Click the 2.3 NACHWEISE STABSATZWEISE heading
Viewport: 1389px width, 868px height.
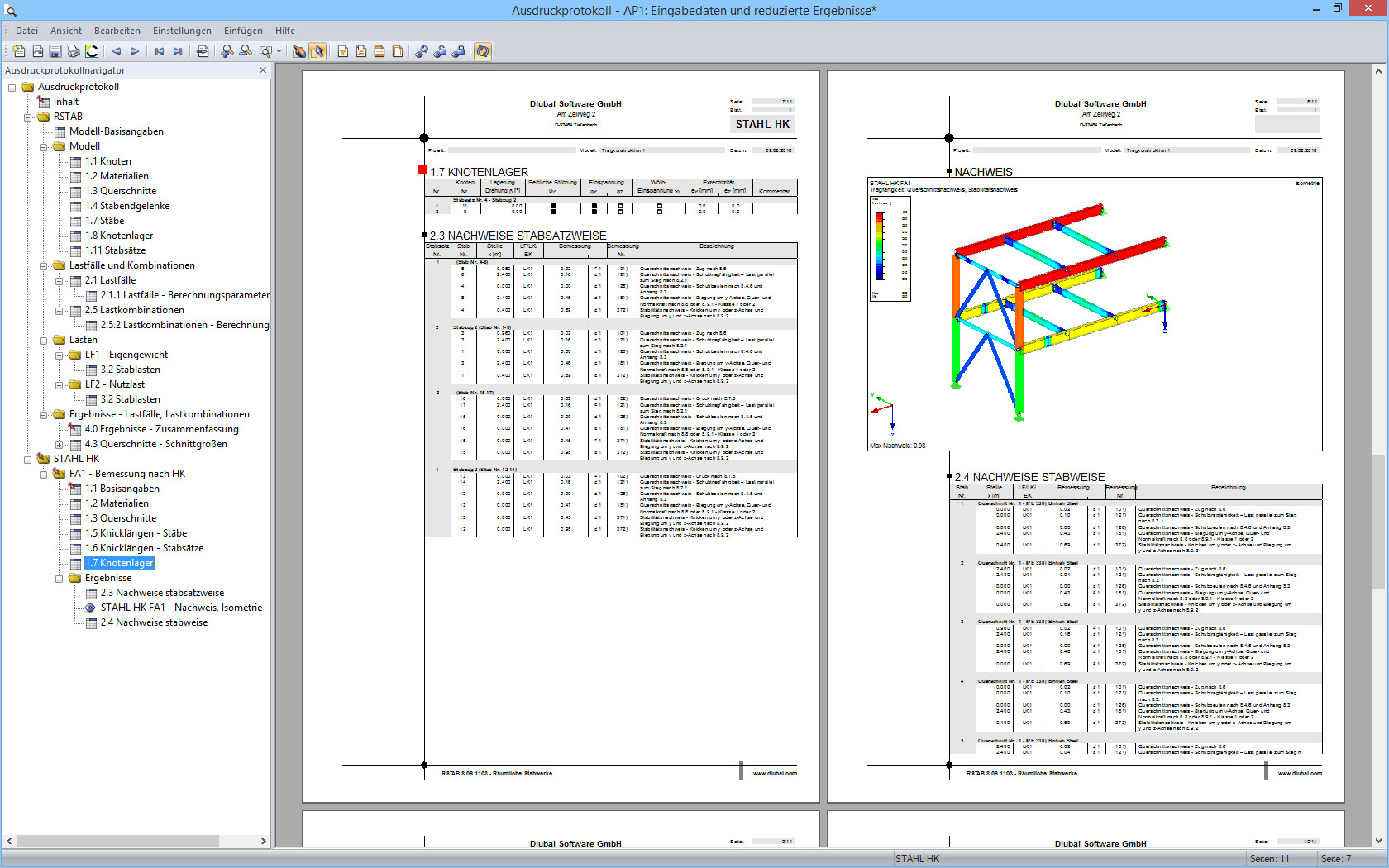[518, 236]
